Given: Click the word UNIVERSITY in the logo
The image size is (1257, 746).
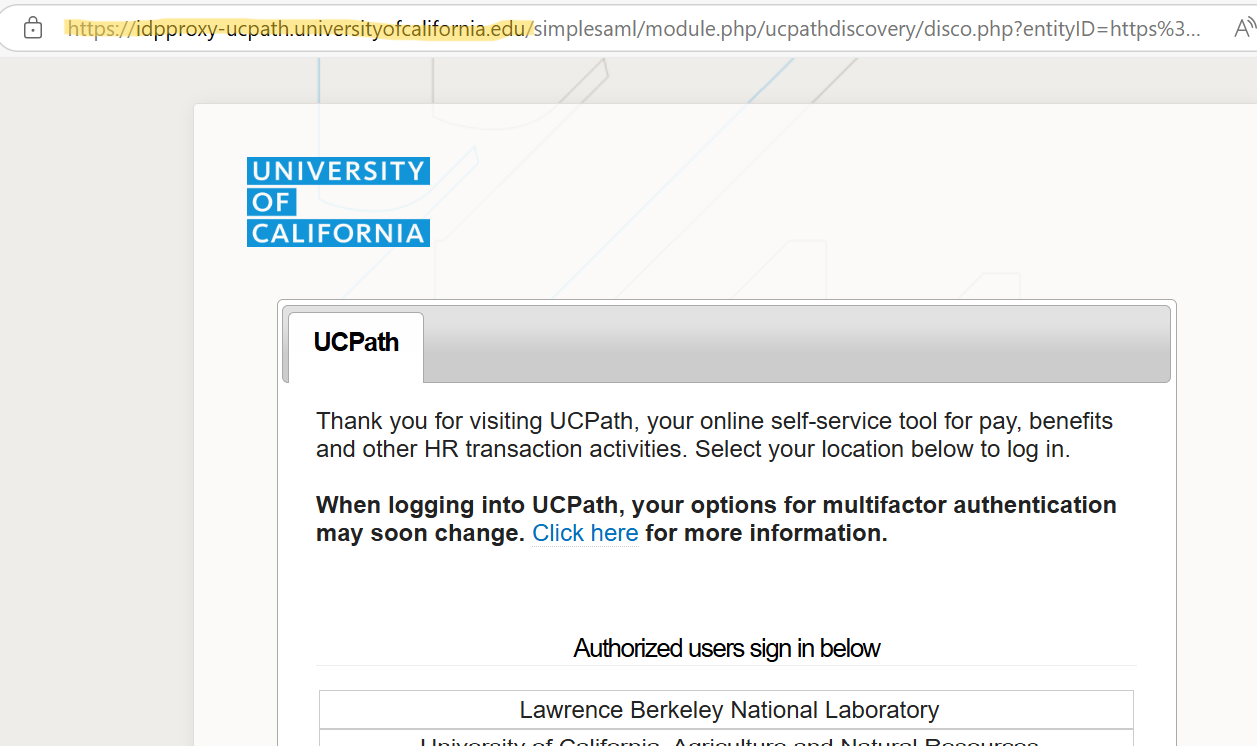Looking at the screenshot, I should 338,171.
